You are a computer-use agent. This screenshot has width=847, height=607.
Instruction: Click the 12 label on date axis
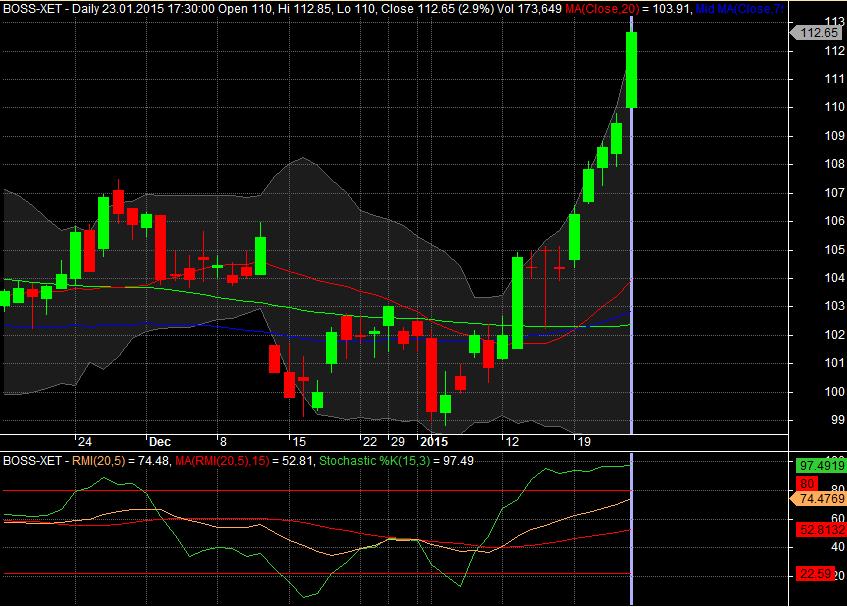pyautogui.click(x=512, y=442)
